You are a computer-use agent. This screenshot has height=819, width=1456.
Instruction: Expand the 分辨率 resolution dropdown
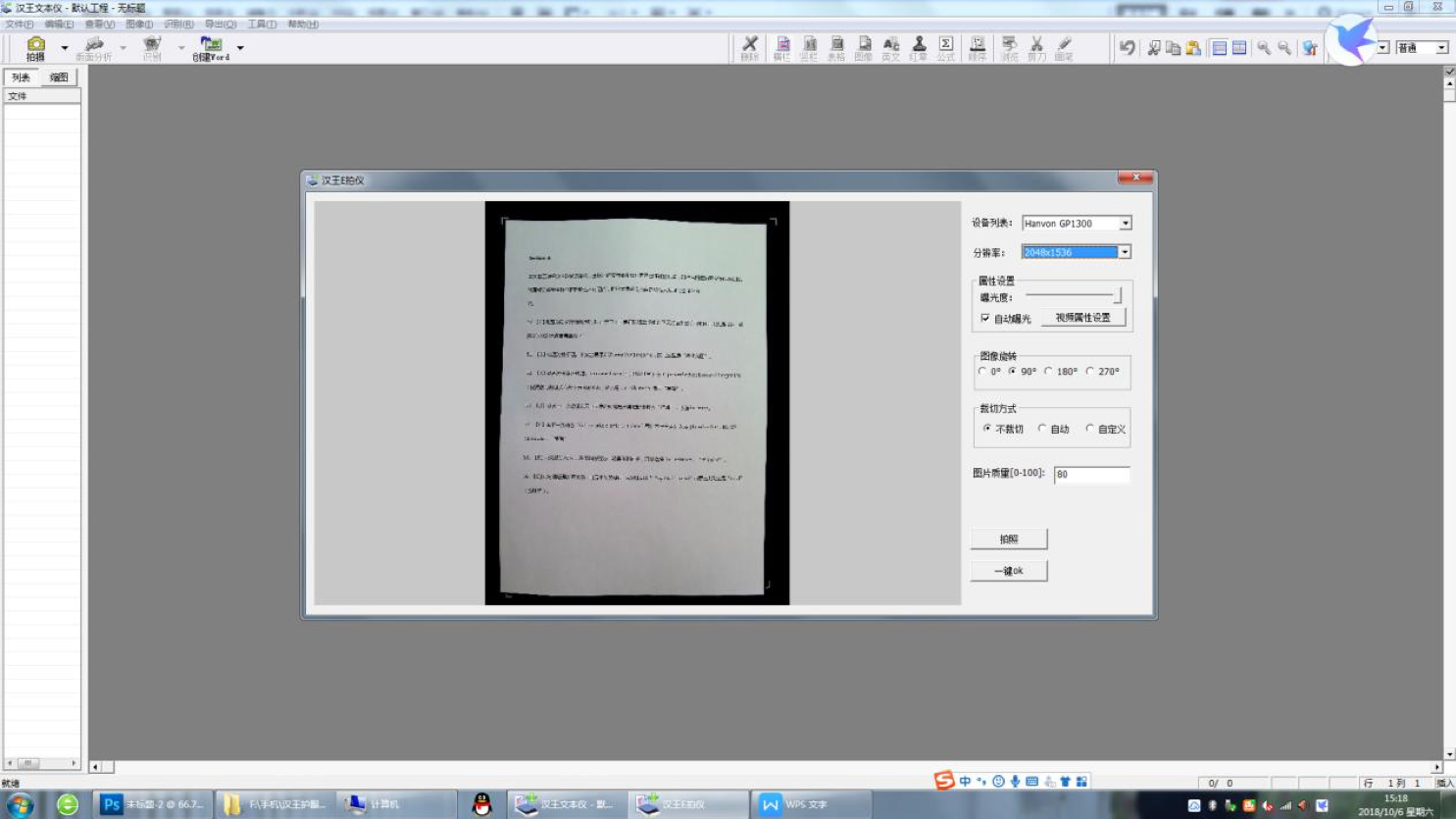1125,252
